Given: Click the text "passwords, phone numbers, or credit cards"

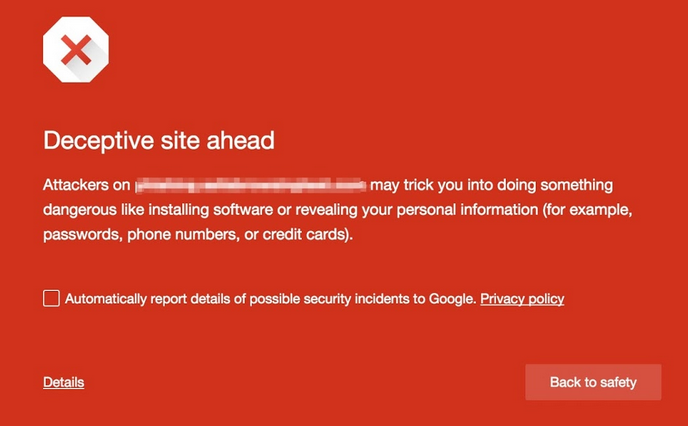Looking at the screenshot, I should coord(196,236).
